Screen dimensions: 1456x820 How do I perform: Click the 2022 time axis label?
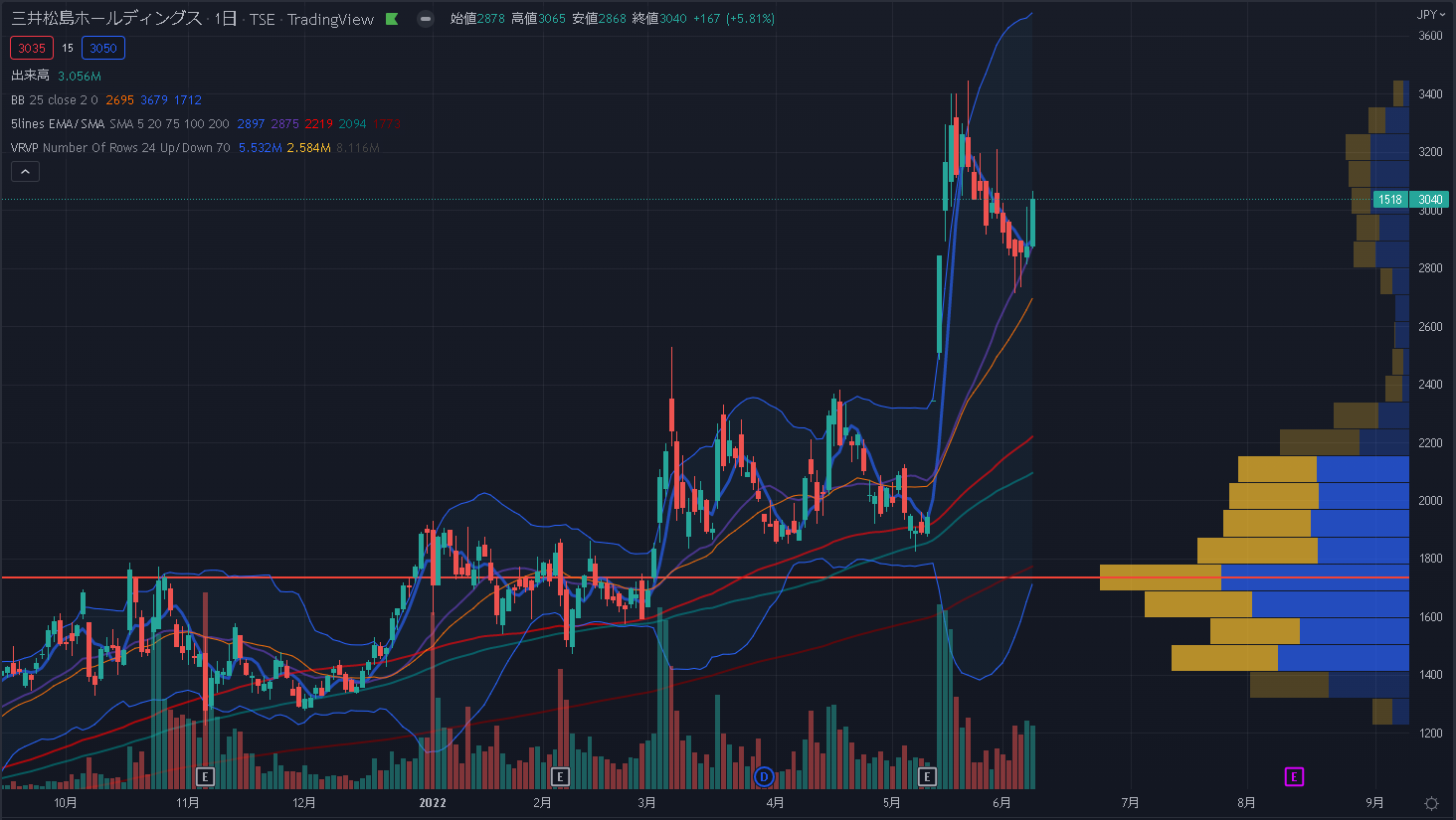[x=433, y=803]
